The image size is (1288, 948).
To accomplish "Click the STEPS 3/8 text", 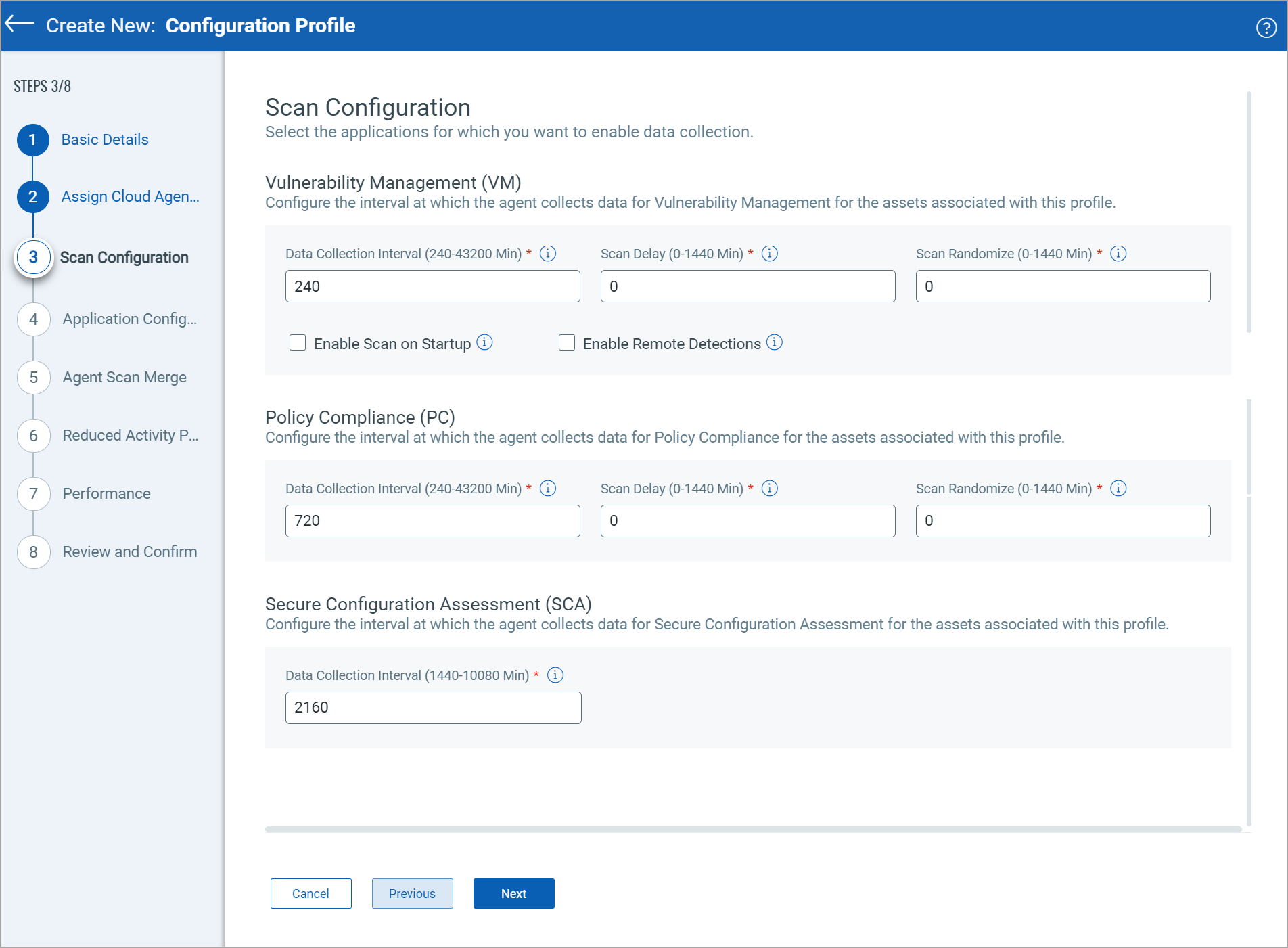I will (x=42, y=86).
